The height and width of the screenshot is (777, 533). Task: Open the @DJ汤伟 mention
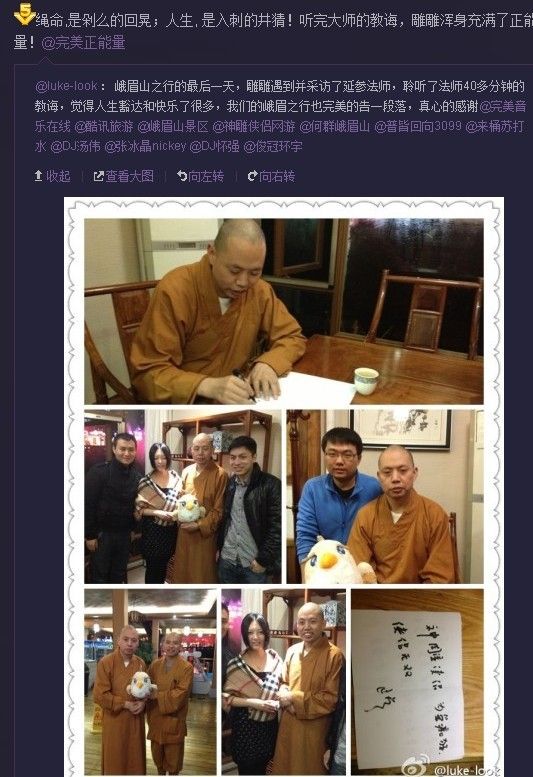[75, 146]
